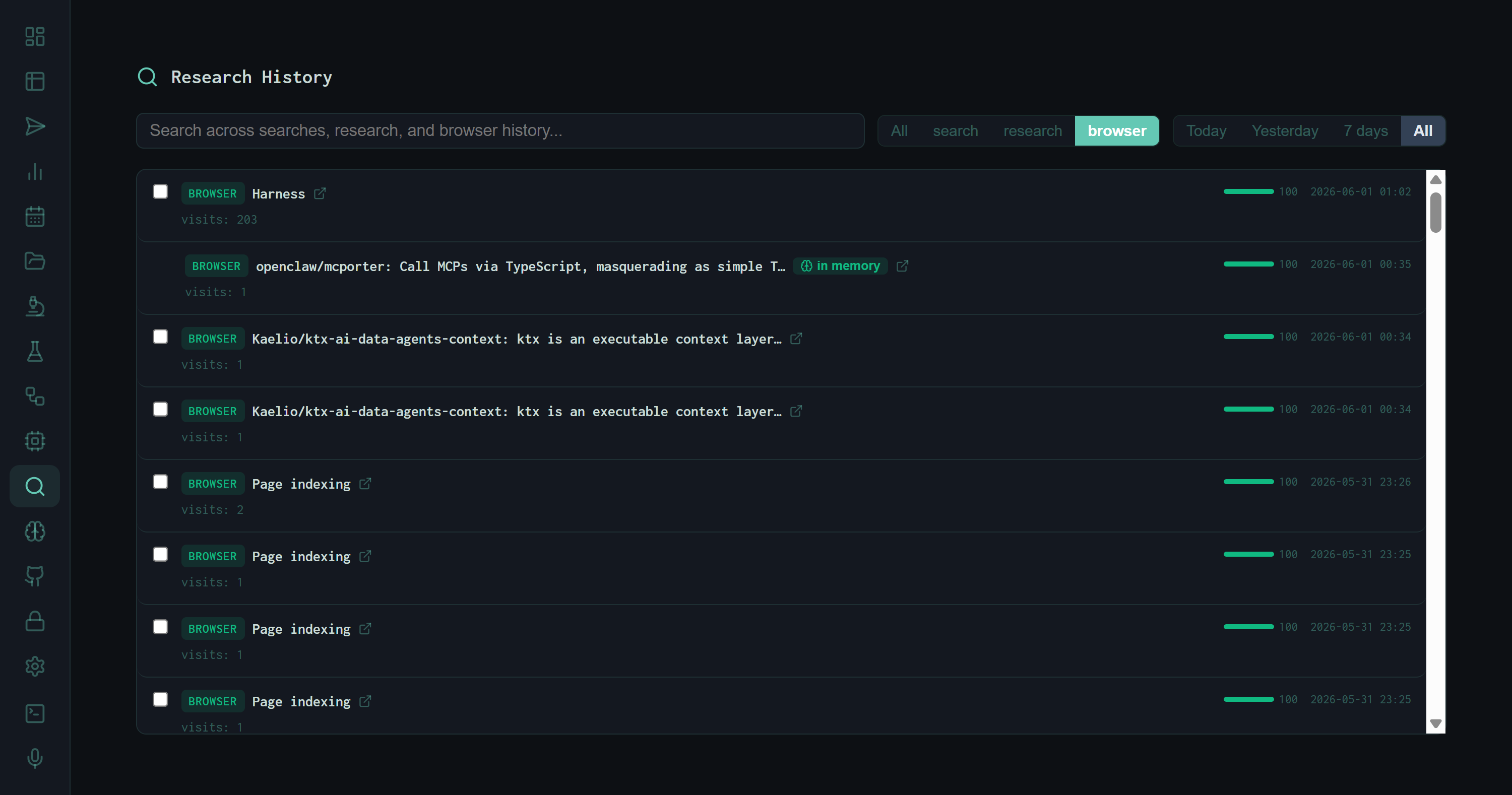
Task: Open the workflow nodes icon in sidebar
Action: pyautogui.click(x=35, y=396)
